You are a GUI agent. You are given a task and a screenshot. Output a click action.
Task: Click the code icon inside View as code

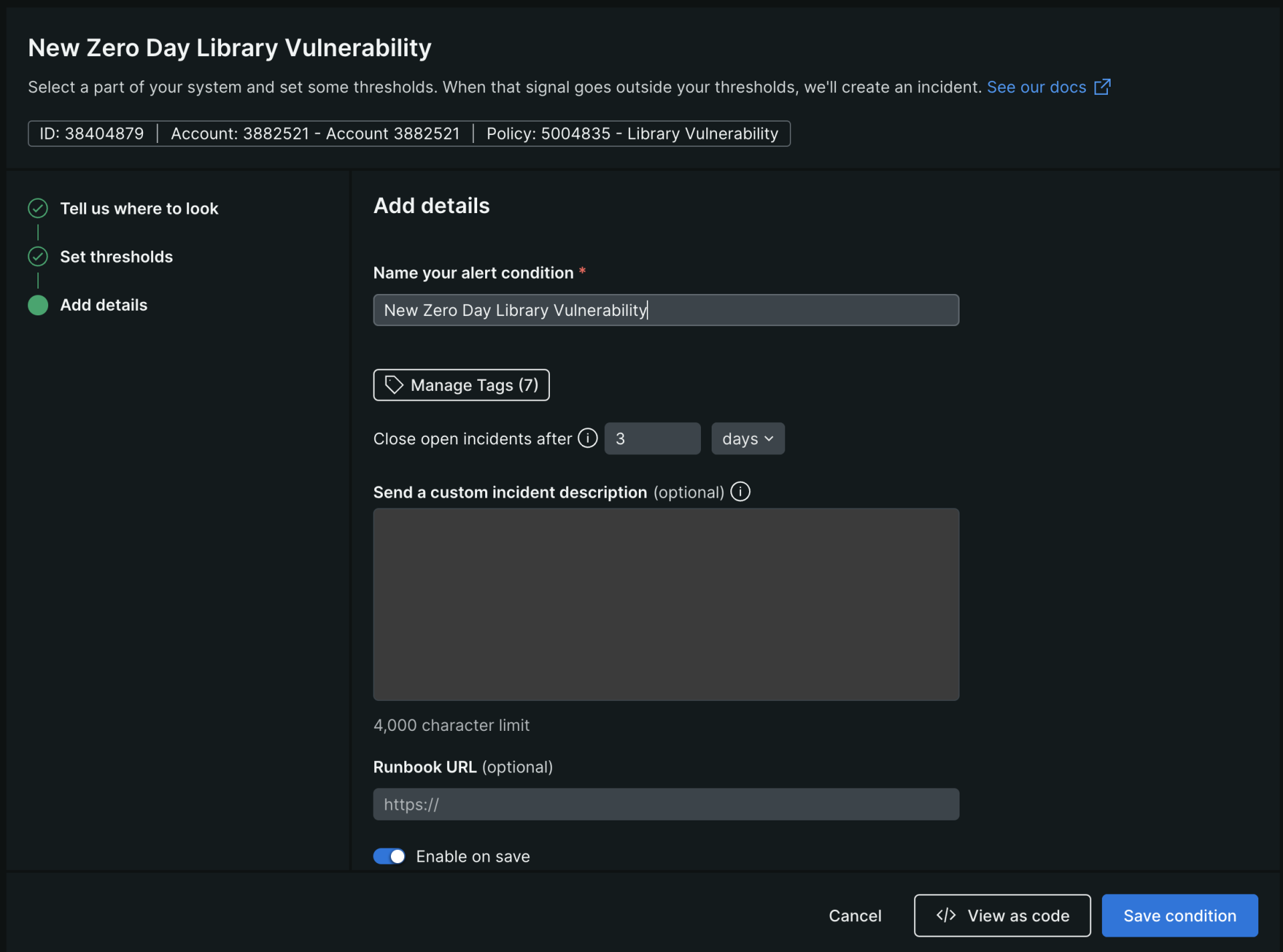coord(947,915)
